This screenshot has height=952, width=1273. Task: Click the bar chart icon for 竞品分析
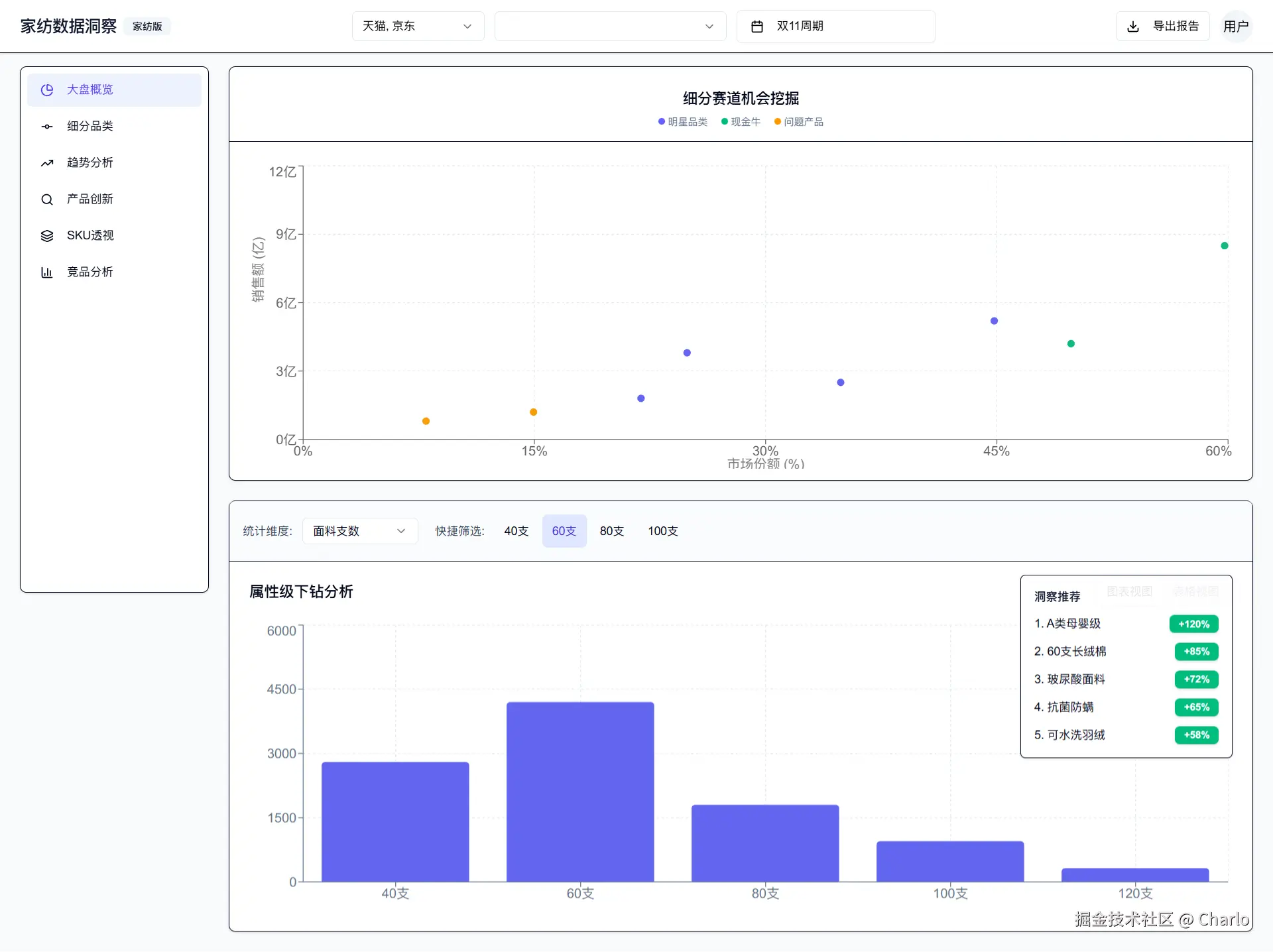click(x=47, y=272)
